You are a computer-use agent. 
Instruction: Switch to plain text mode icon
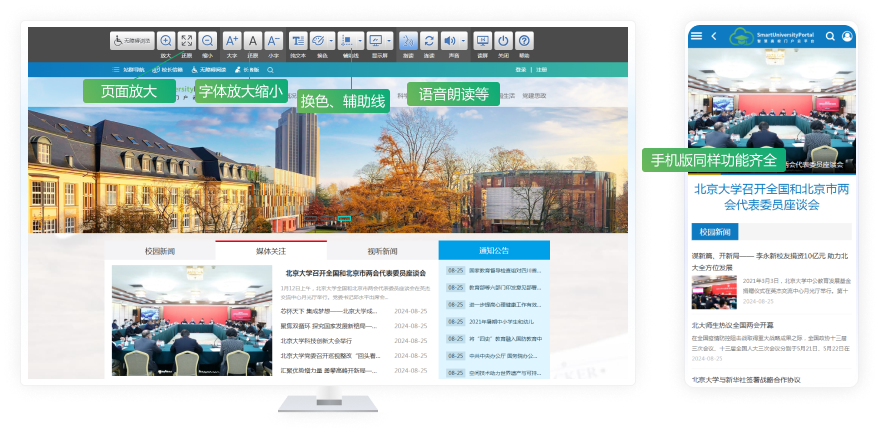[x=297, y=41]
